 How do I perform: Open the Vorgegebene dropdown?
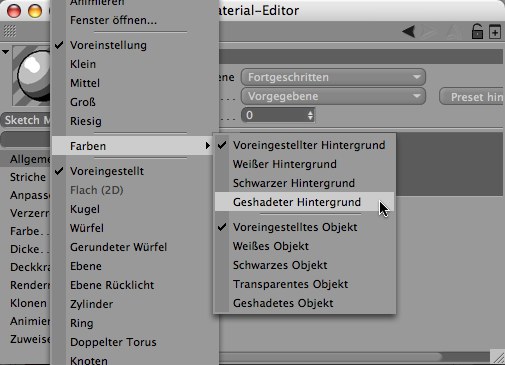333,96
